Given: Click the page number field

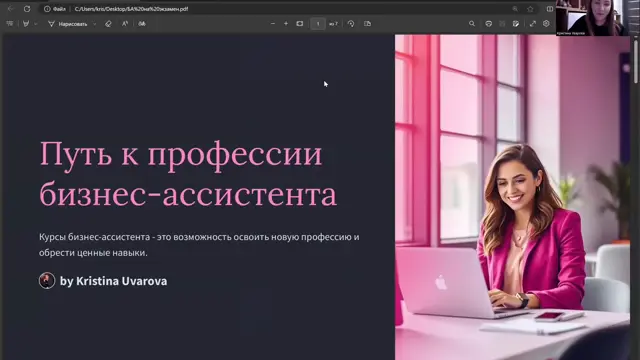Looking at the screenshot, I should (x=318, y=24).
